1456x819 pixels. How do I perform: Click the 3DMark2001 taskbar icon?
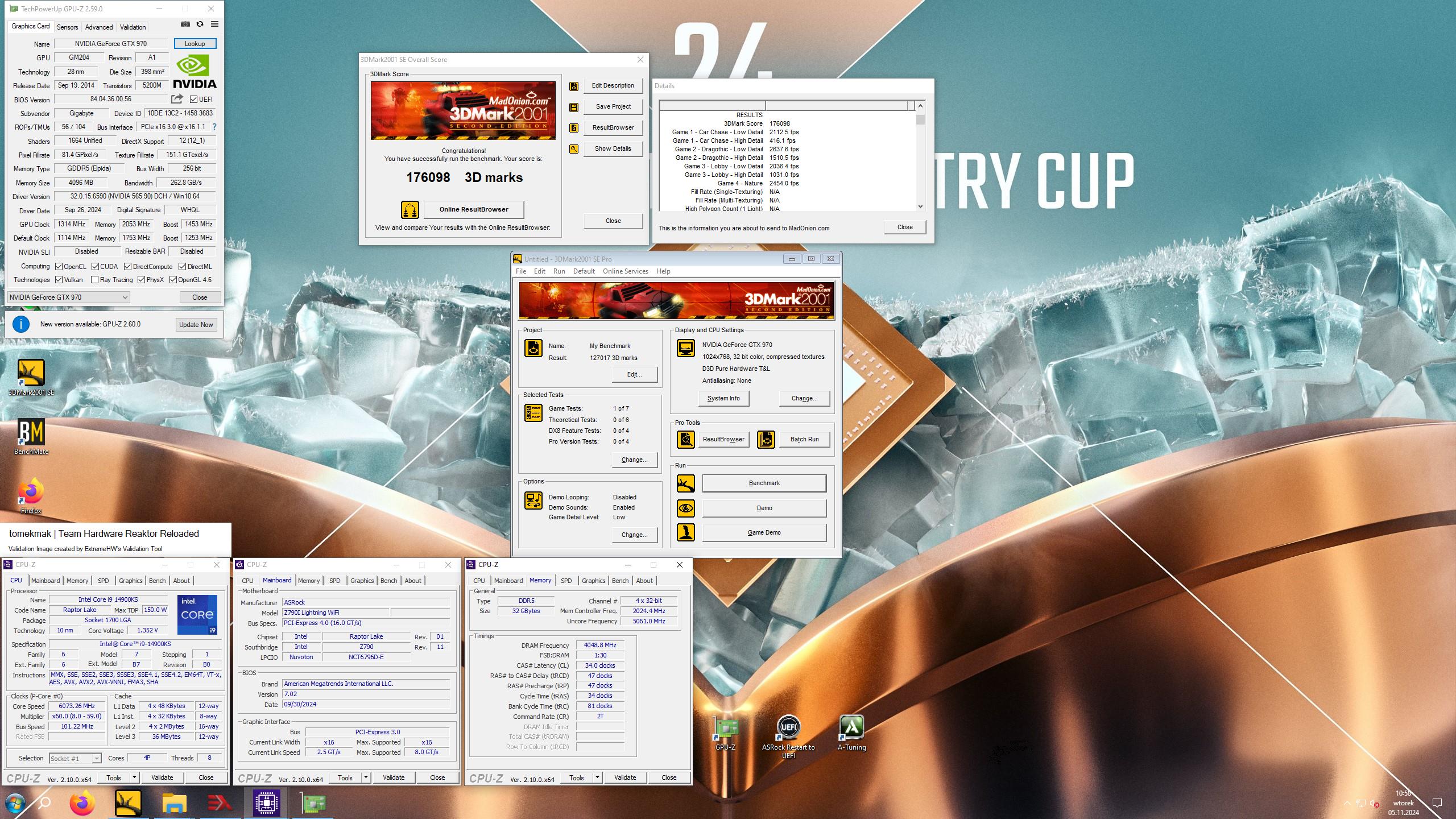point(129,803)
